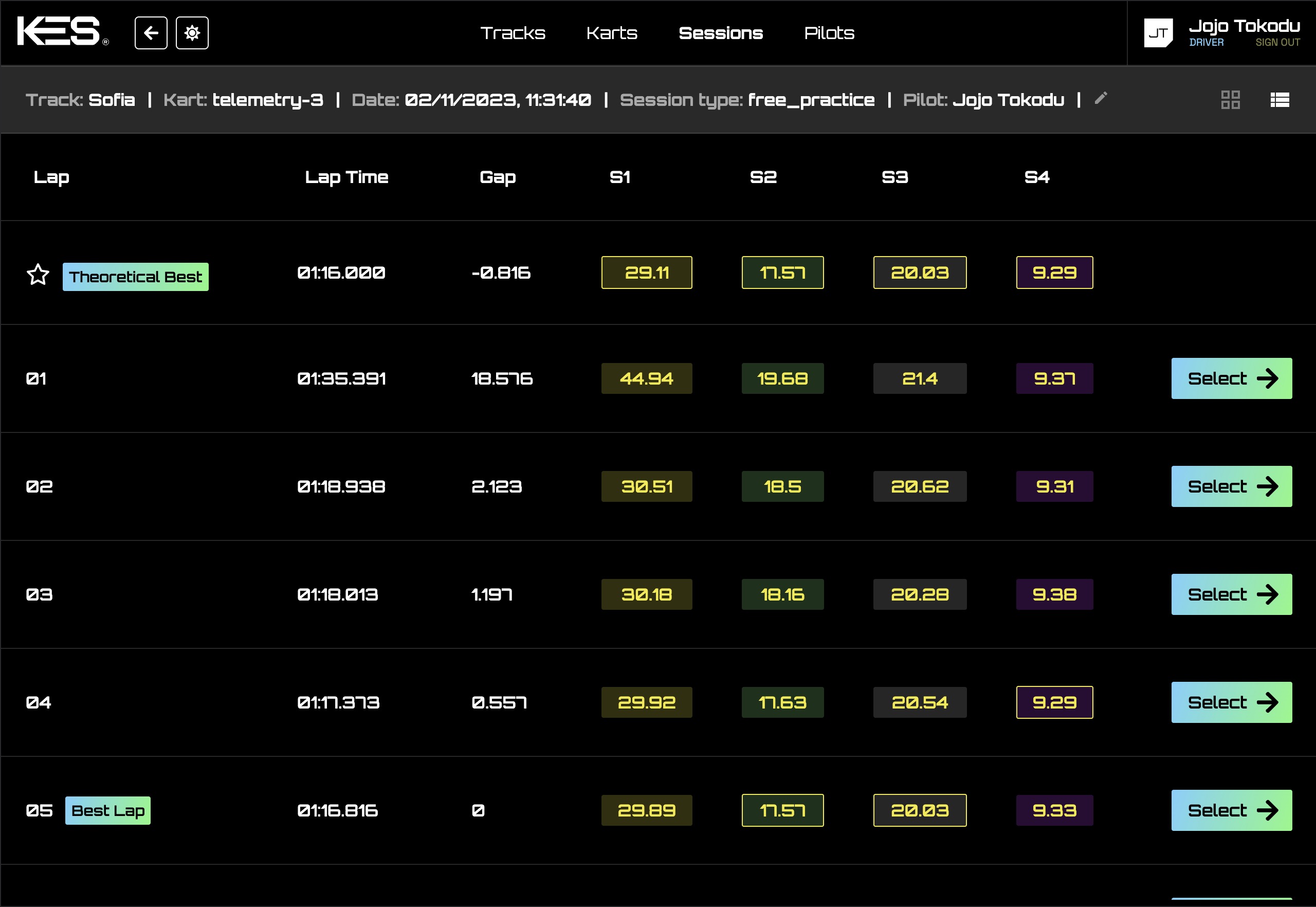The width and height of the screenshot is (1316, 907).
Task: Switch to grid view
Action: point(1230,99)
